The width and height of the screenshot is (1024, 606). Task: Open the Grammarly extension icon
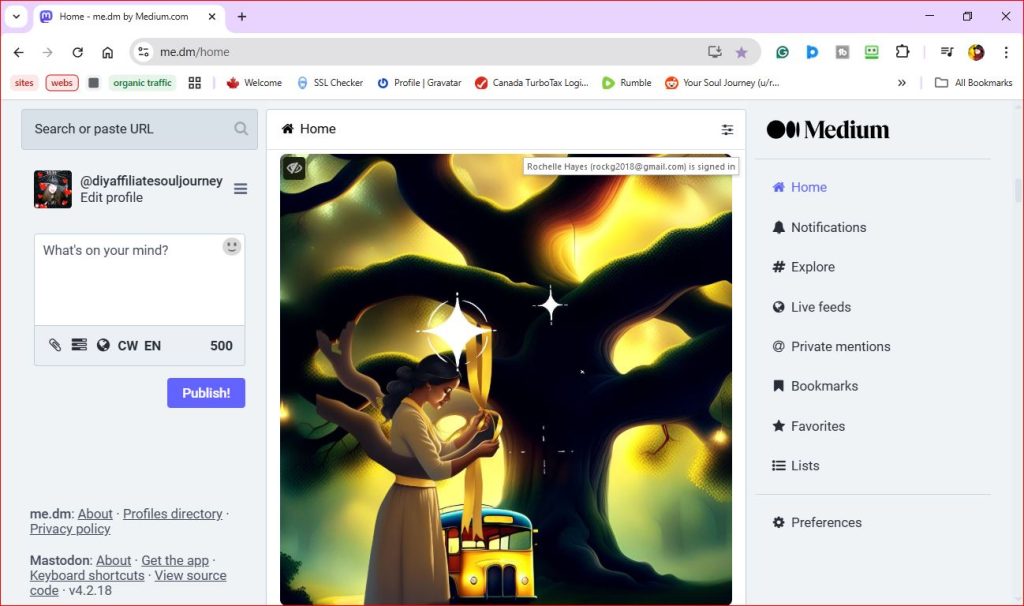tap(782, 52)
